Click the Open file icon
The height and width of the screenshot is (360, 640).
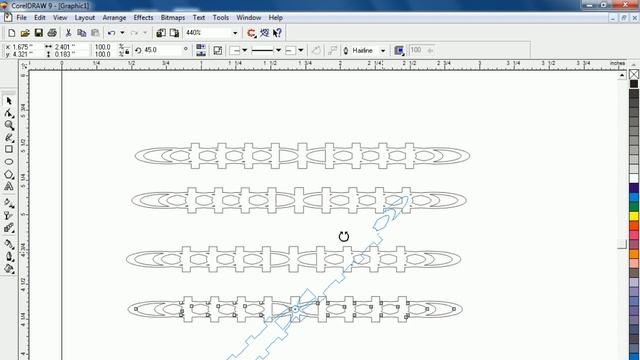pos(25,33)
